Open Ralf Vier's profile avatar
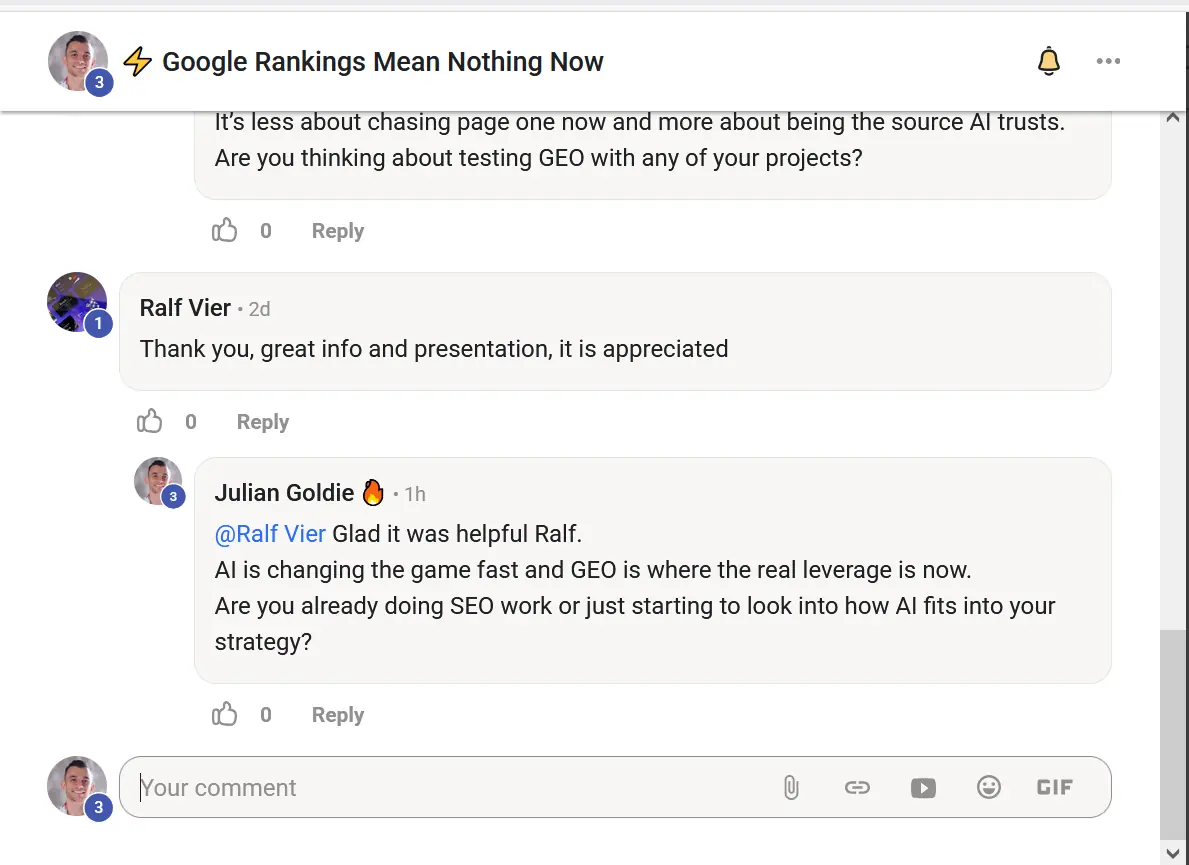1189x865 pixels. click(x=77, y=302)
